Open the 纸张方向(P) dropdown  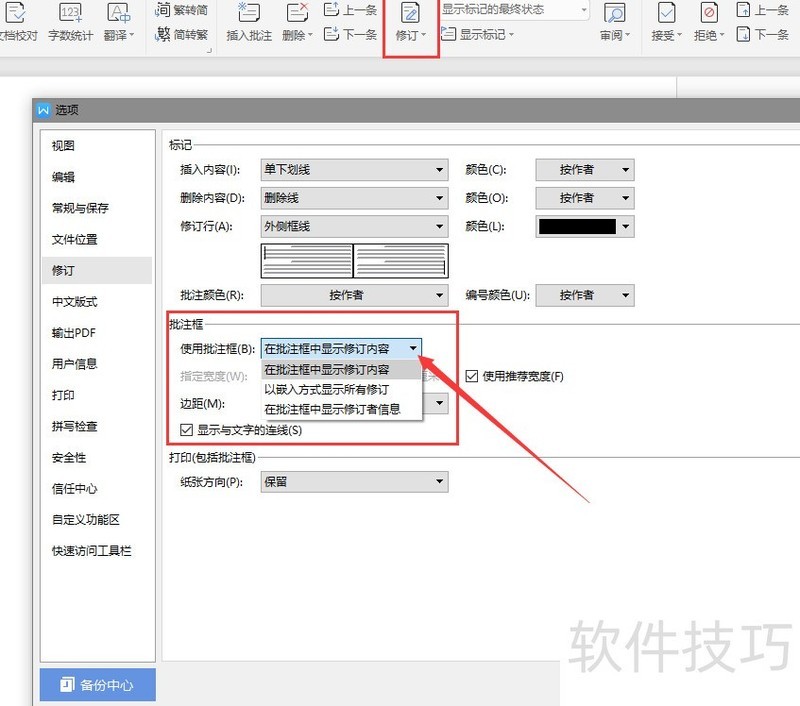coord(440,482)
